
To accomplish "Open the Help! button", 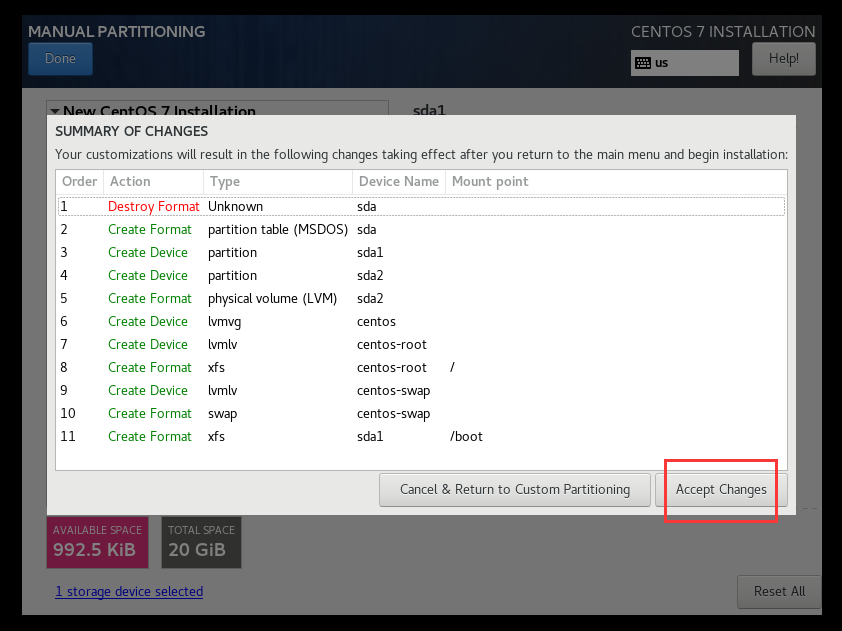I will pos(783,59).
